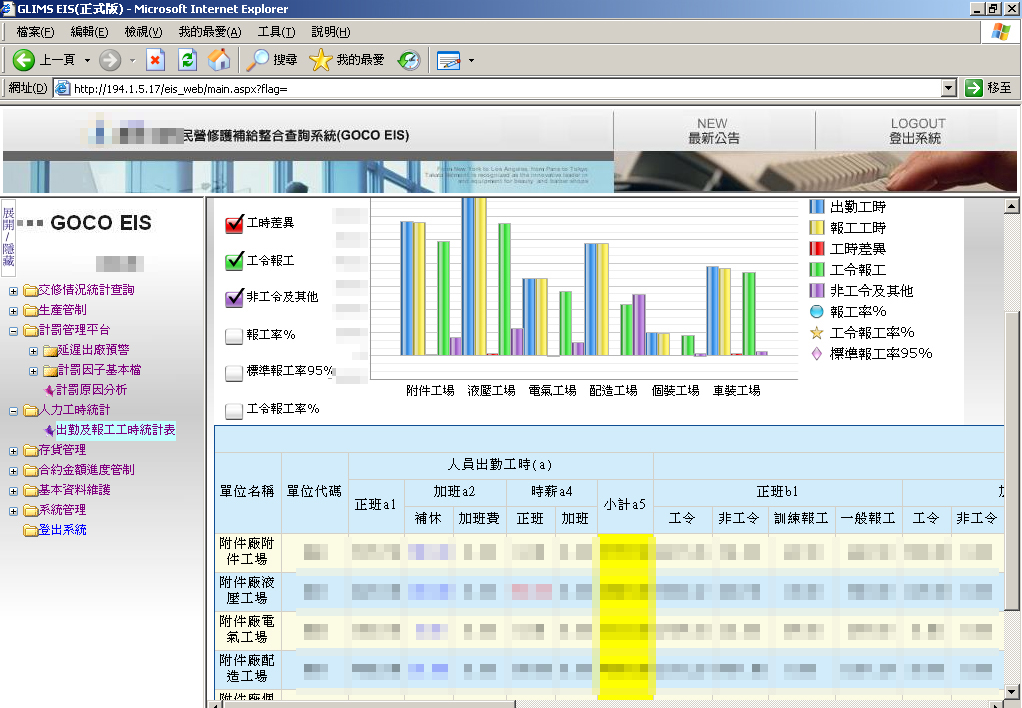Expand the 交修情況統計查詢 tree node
This screenshot has height=708, width=1022.
14,291
